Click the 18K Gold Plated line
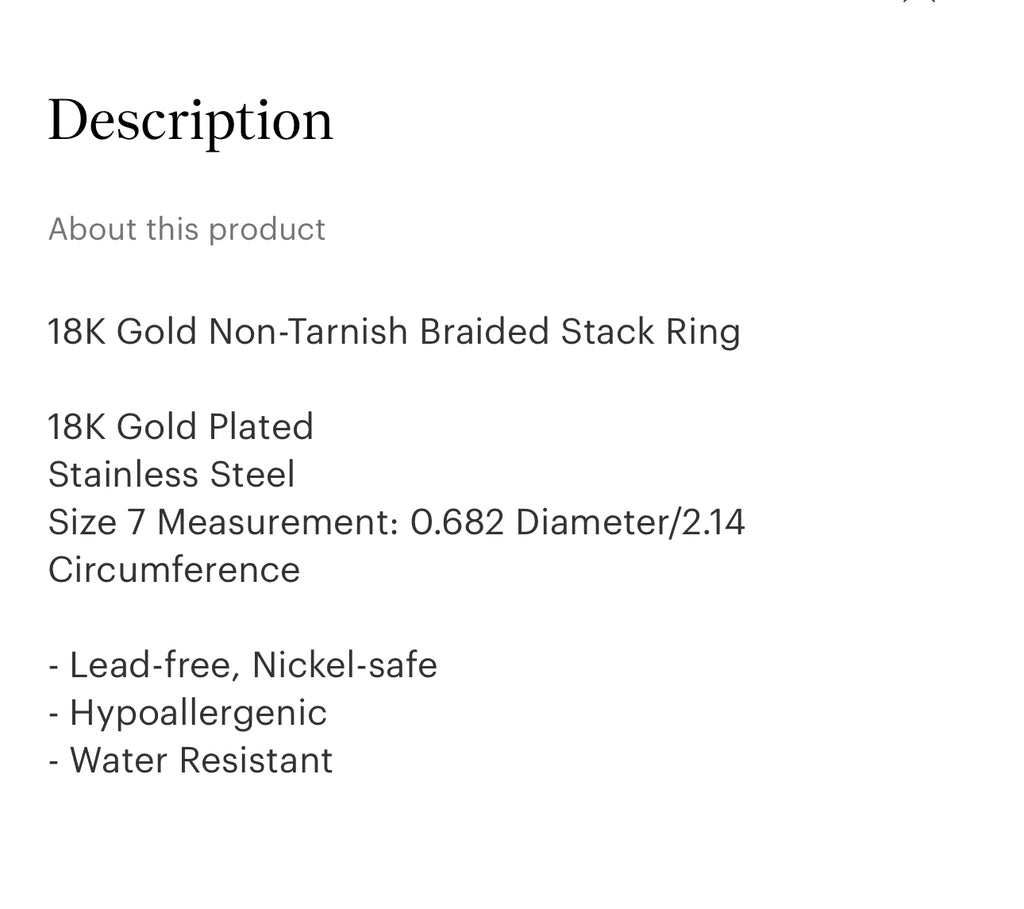 (181, 427)
